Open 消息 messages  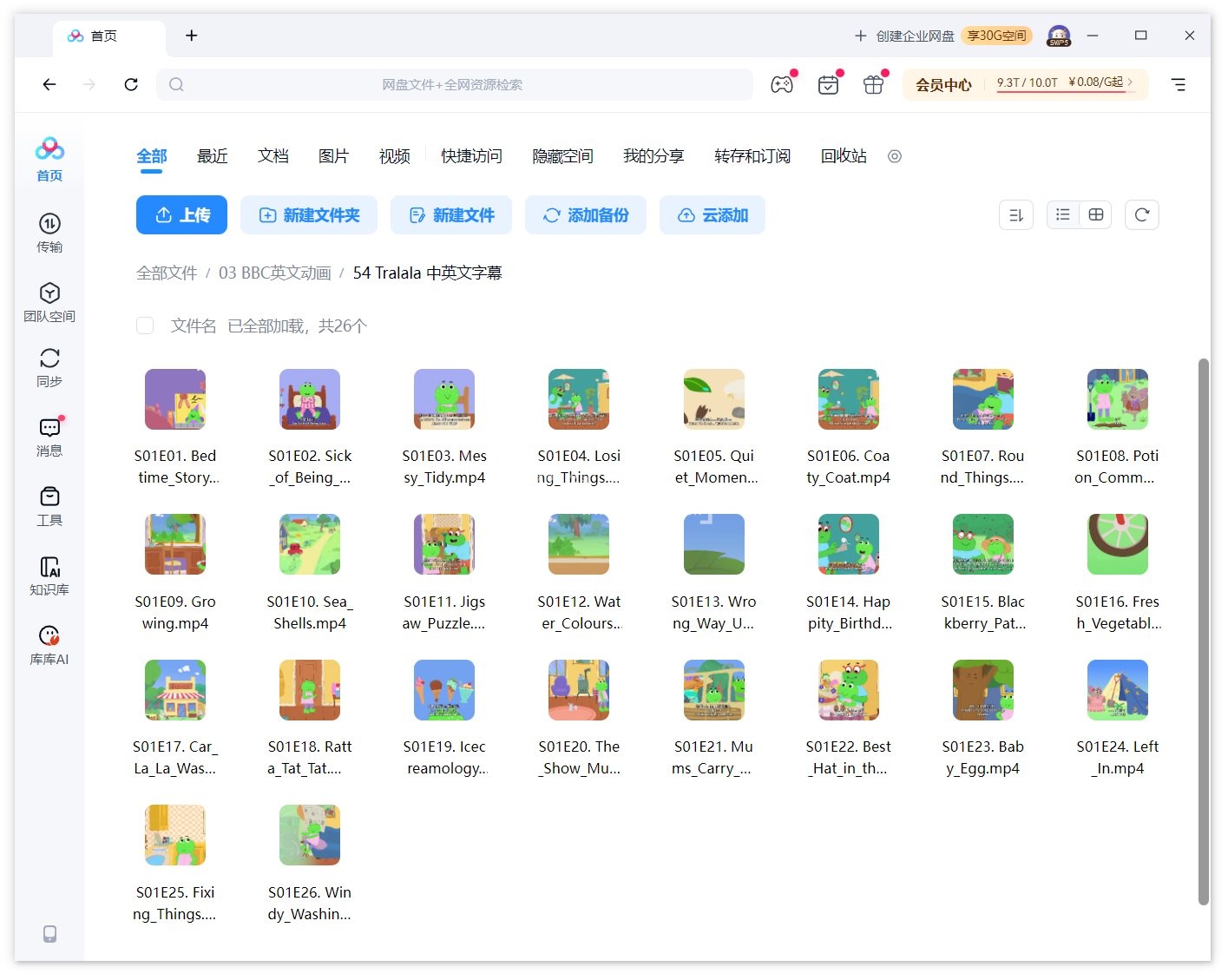click(49, 437)
